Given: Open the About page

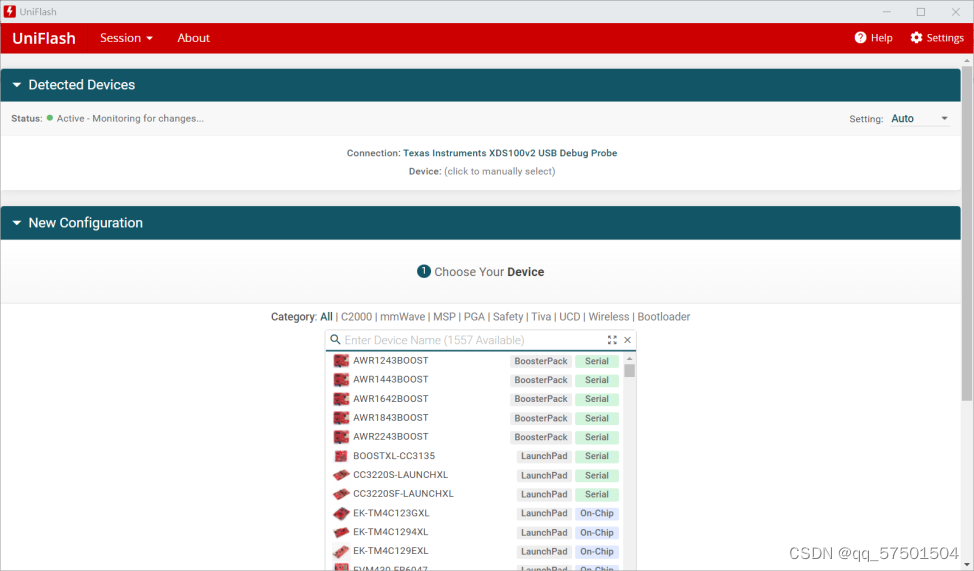Looking at the screenshot, I should pyautogui.click(x=193, y=38).
